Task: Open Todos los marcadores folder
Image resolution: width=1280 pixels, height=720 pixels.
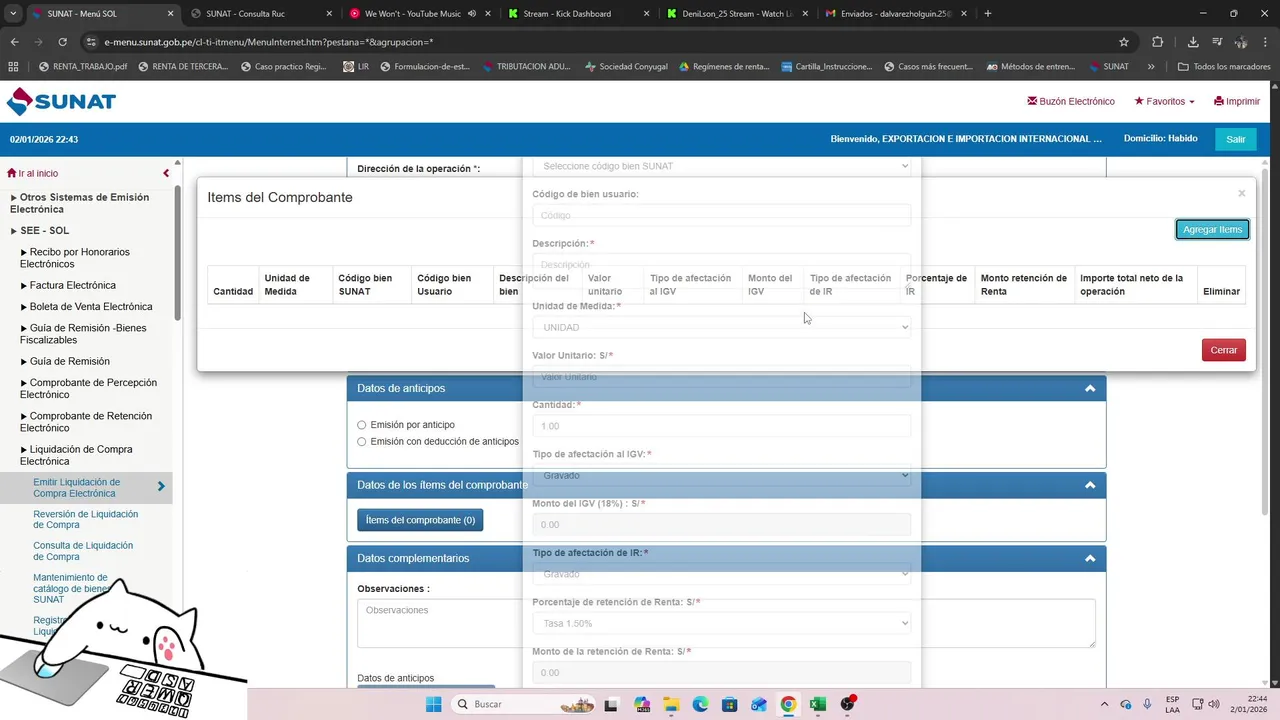Action: click(x=1226, y=67)
